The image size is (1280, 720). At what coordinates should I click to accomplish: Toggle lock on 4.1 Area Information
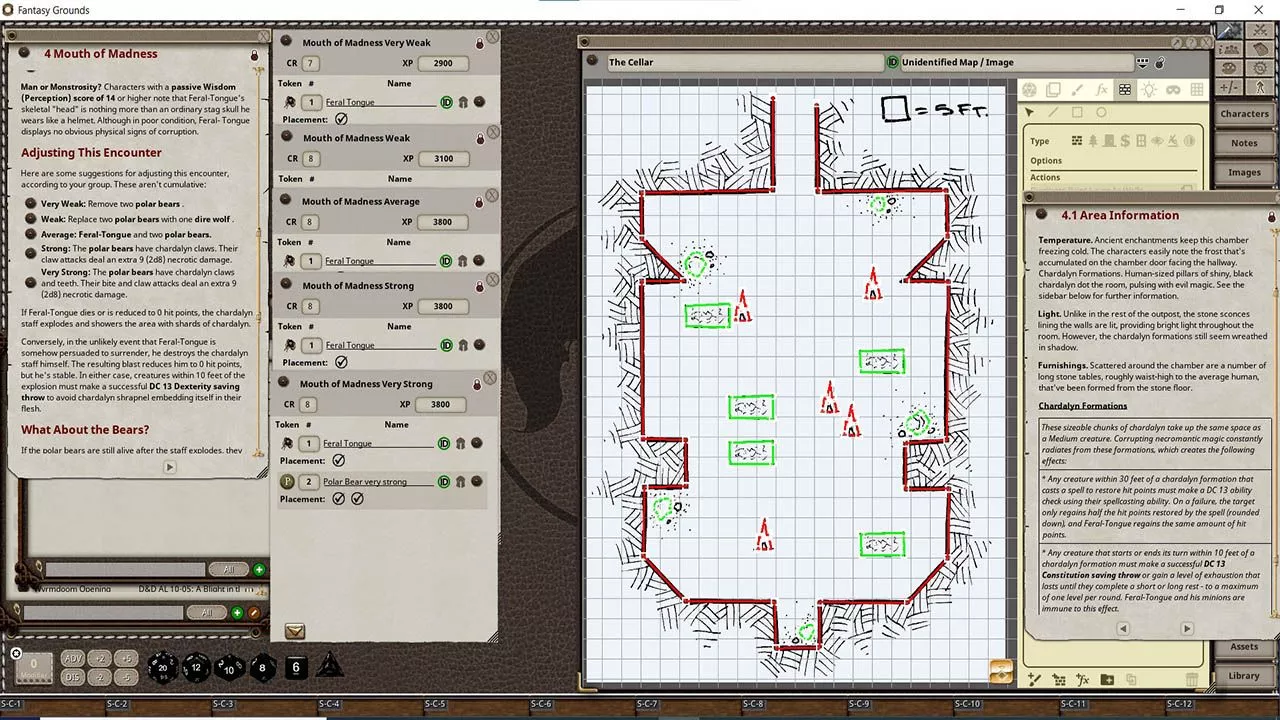click(1271, 216)
